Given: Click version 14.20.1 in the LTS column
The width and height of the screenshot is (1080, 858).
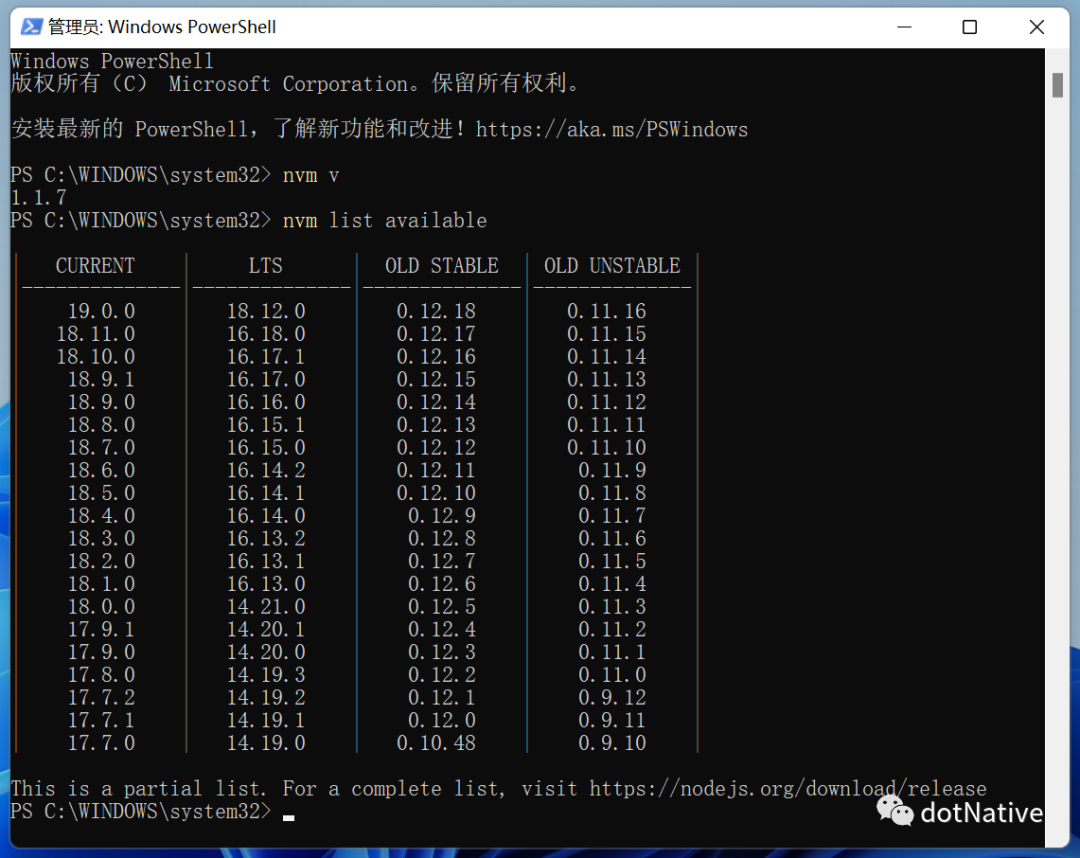Looking at the screenshot, I should pos(267,629).
